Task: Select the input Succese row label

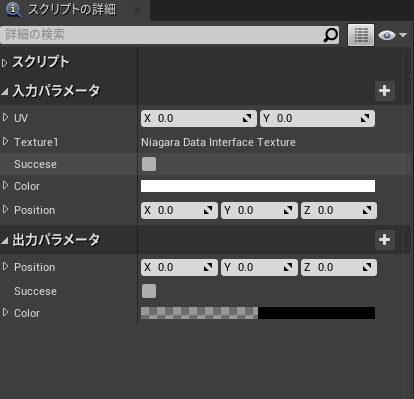Action: coord(35,164)
